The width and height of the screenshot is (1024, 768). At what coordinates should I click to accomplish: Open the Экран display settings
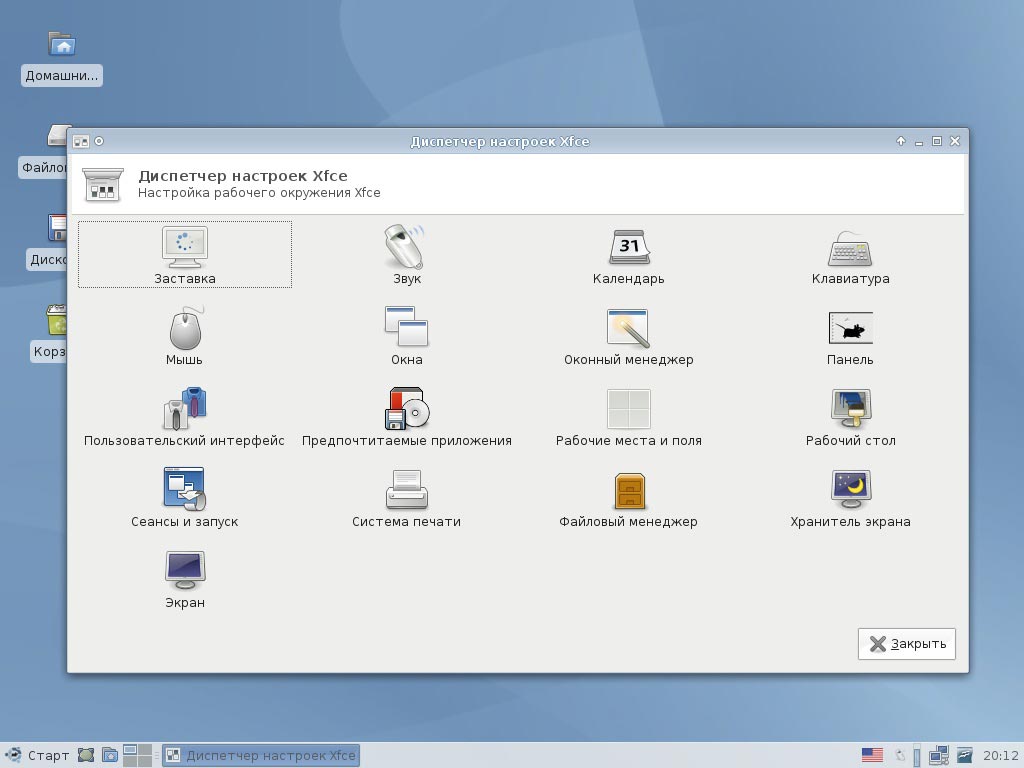point(185,571)
